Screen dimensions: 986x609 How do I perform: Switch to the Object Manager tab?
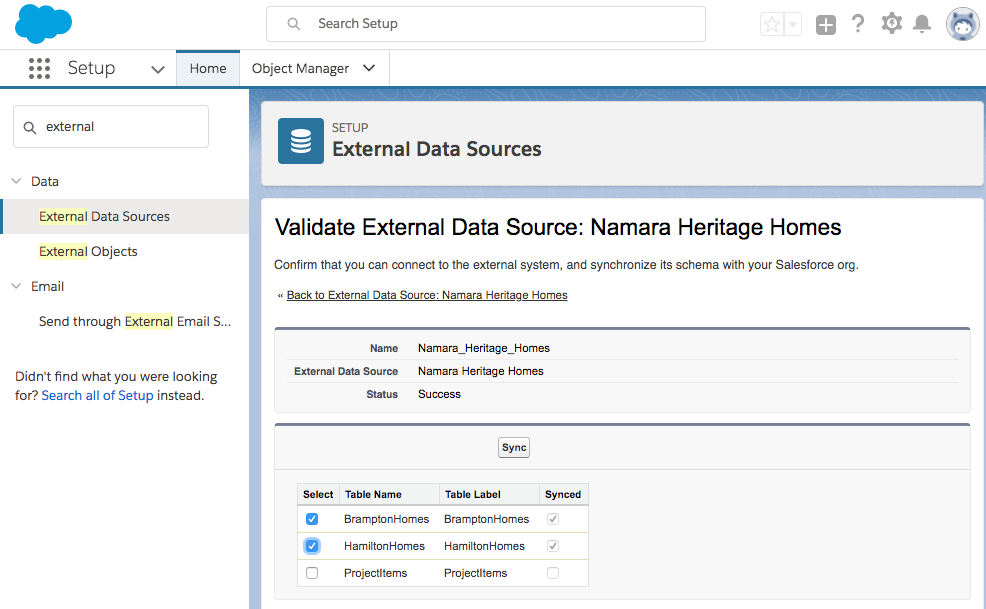(303, 68)
